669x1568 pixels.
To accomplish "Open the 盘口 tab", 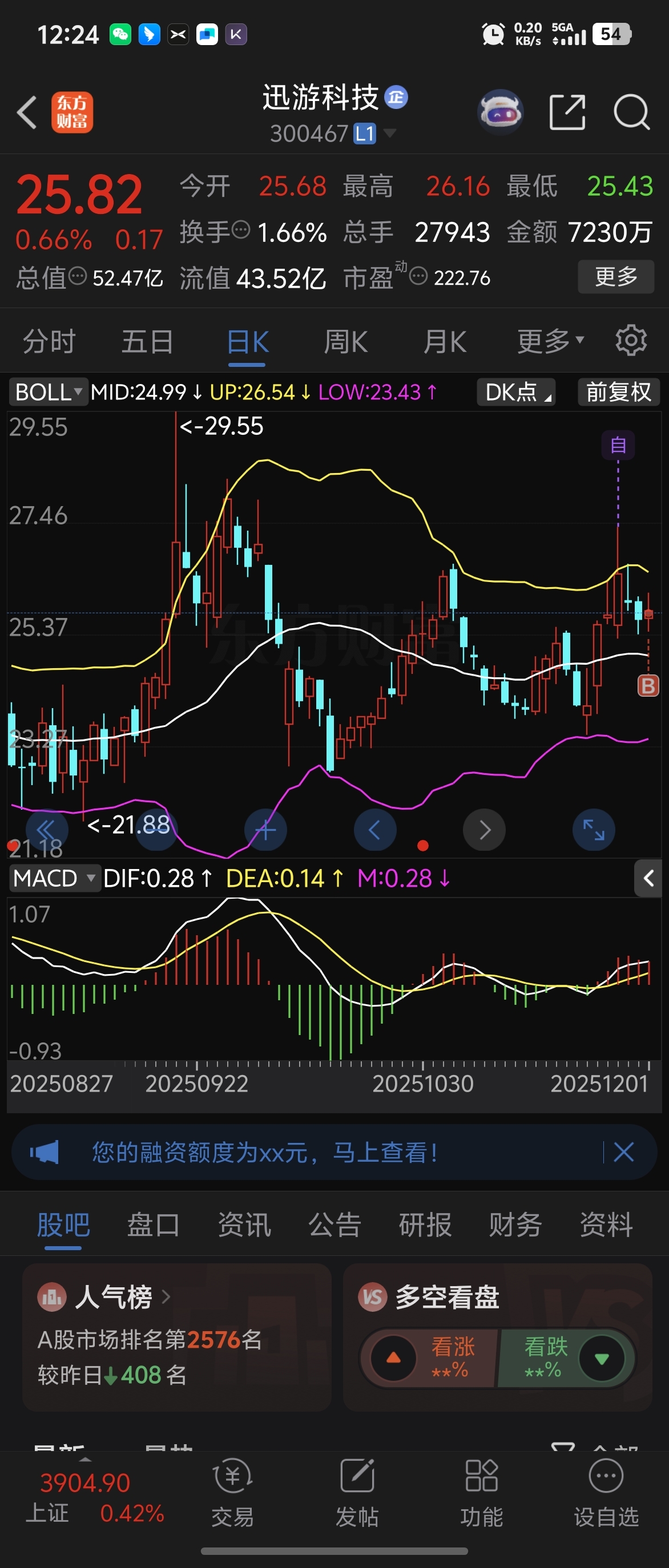I will pyautogui.click(x=154, y=1225).
